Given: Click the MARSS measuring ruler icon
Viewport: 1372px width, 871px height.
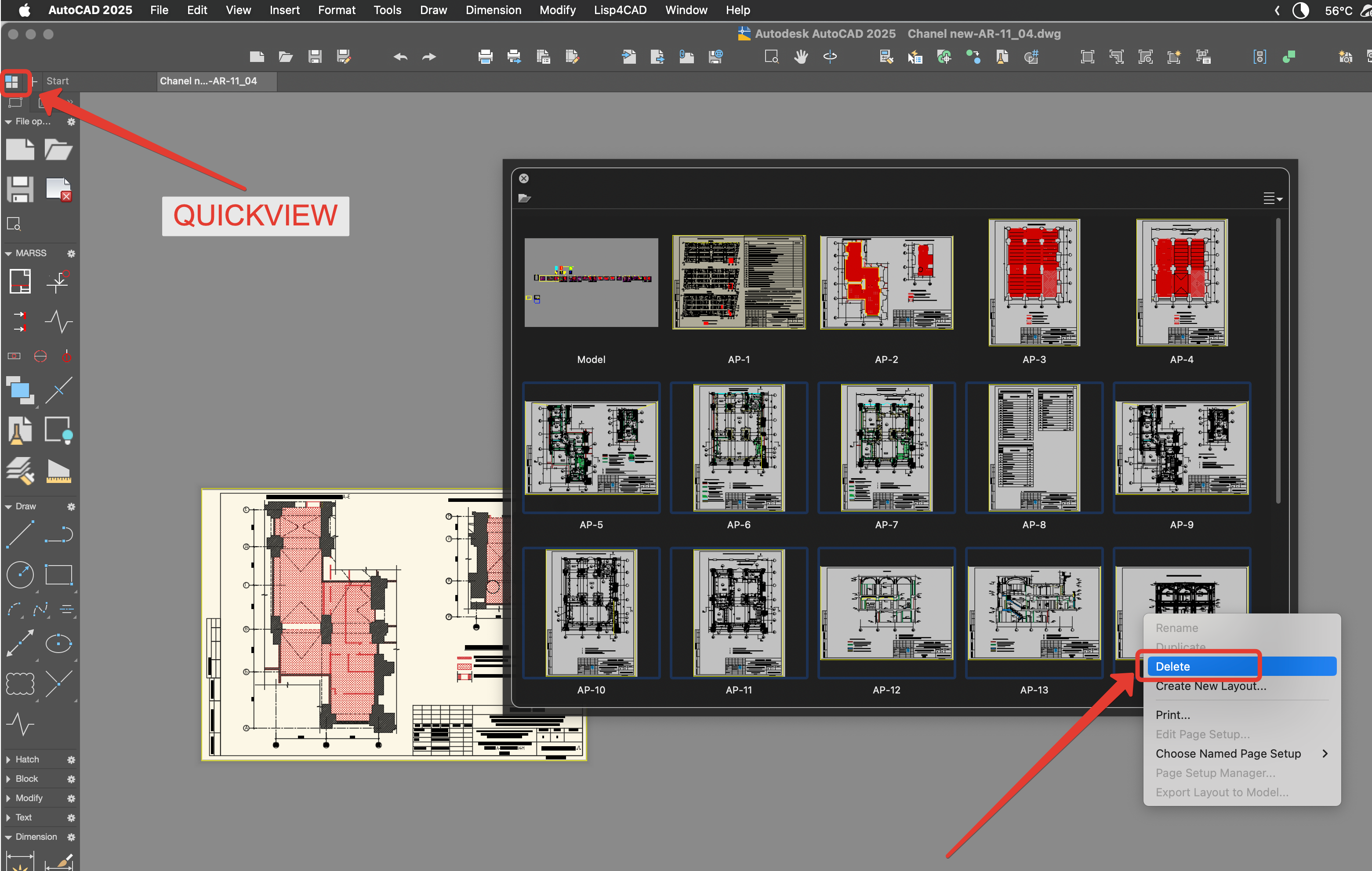Looking at the screenshot, I should pyautogui.click(x=59, y=472).
